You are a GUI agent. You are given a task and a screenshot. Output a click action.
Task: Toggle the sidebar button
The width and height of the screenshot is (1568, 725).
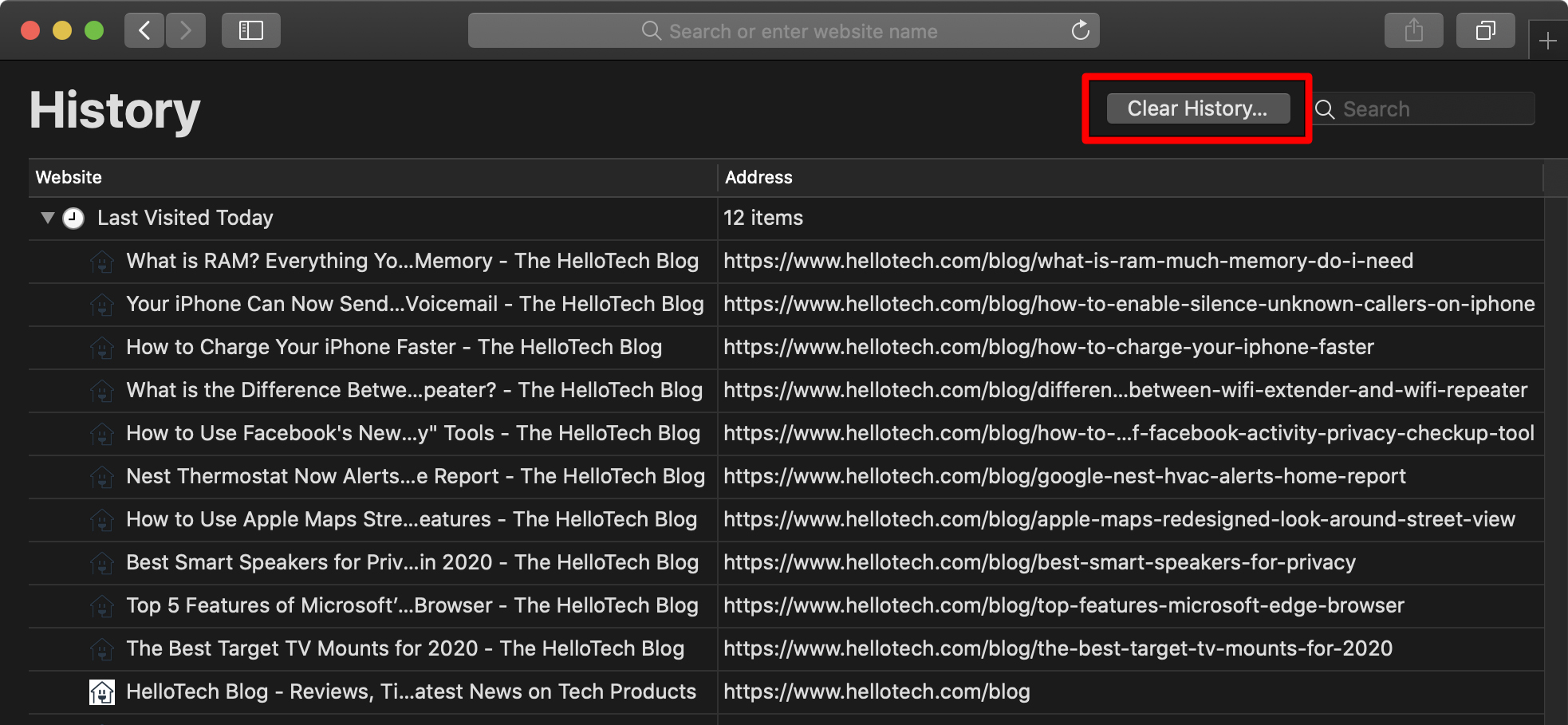(x=251, y=31)
